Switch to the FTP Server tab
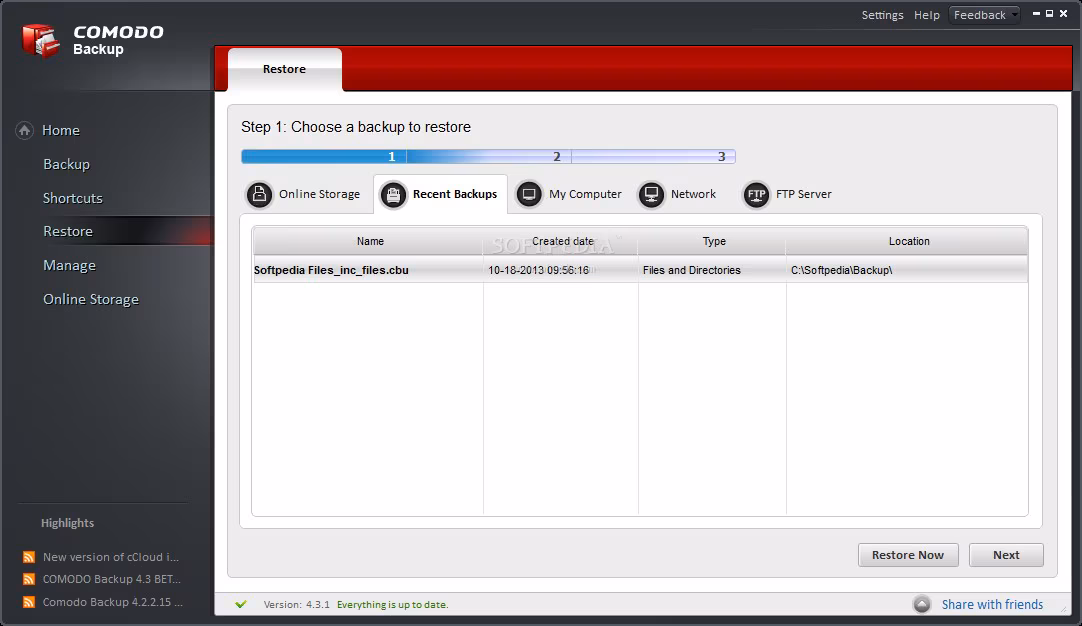Screen dimensions: 1082x626 click(x=787, y=195)
